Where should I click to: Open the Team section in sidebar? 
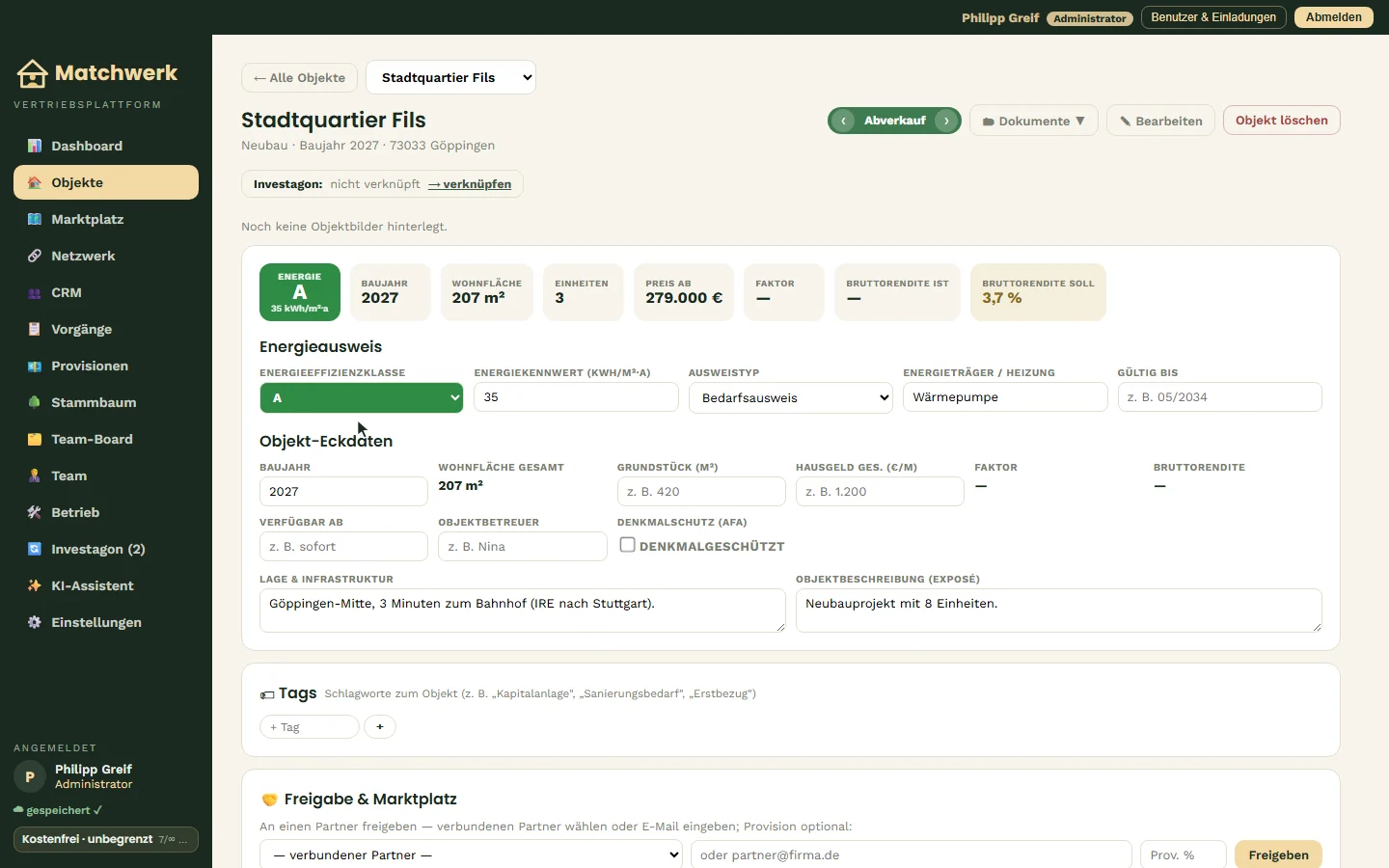(106, 475)
